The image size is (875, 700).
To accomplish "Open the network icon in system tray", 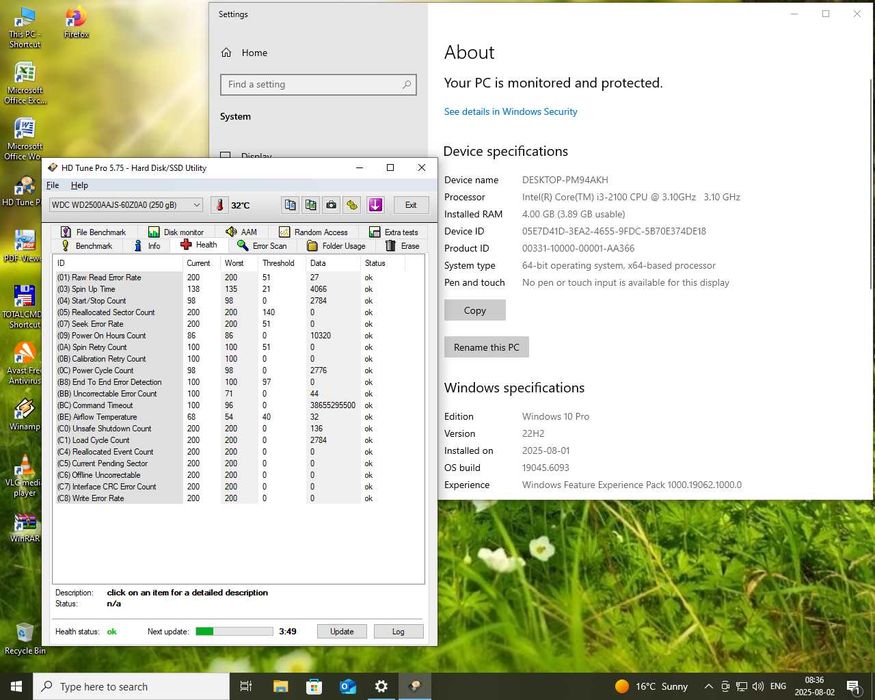I will click(x=741, y=686).
